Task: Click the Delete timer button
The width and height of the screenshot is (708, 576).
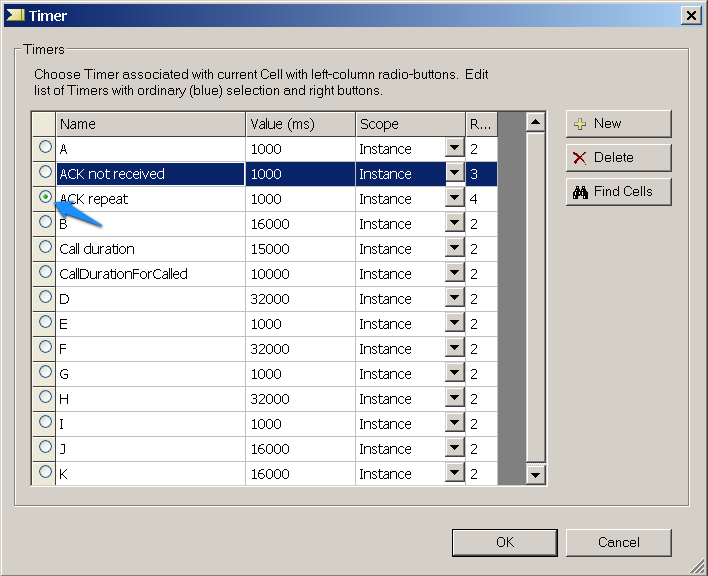Action: [x=618, y=157]
